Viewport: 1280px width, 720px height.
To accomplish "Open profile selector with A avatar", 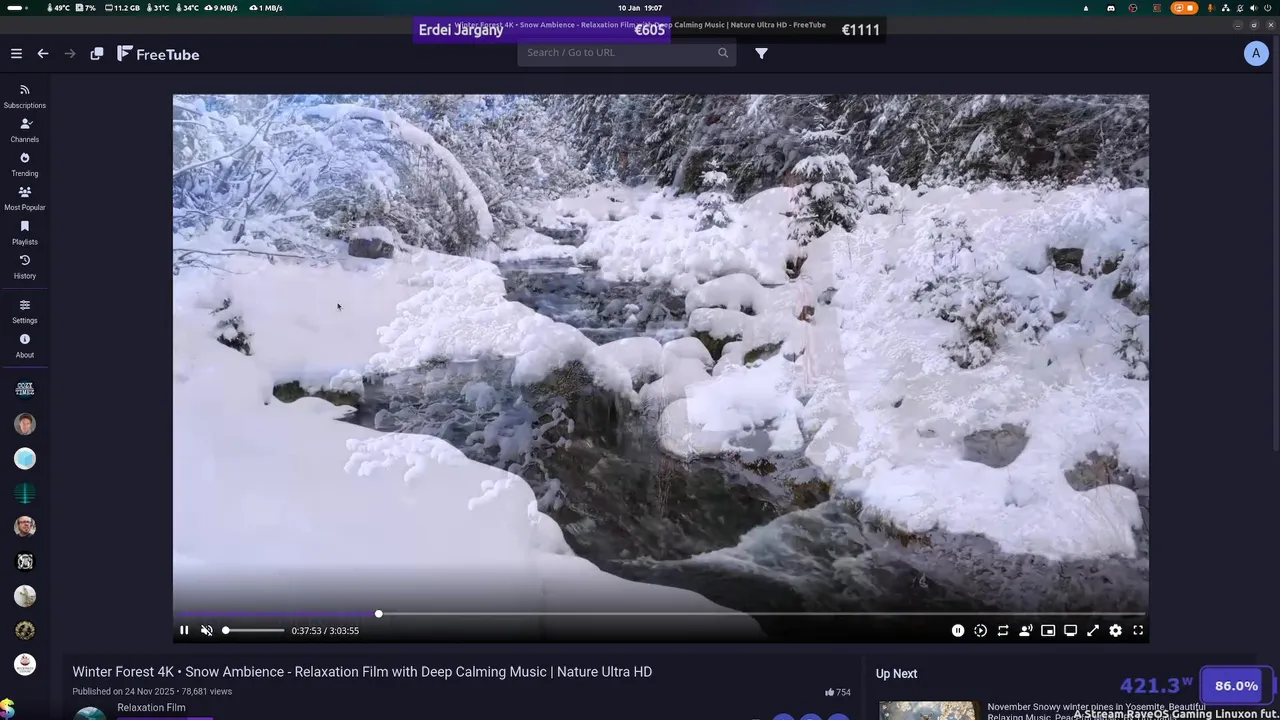I will [x=1256, y=54].
